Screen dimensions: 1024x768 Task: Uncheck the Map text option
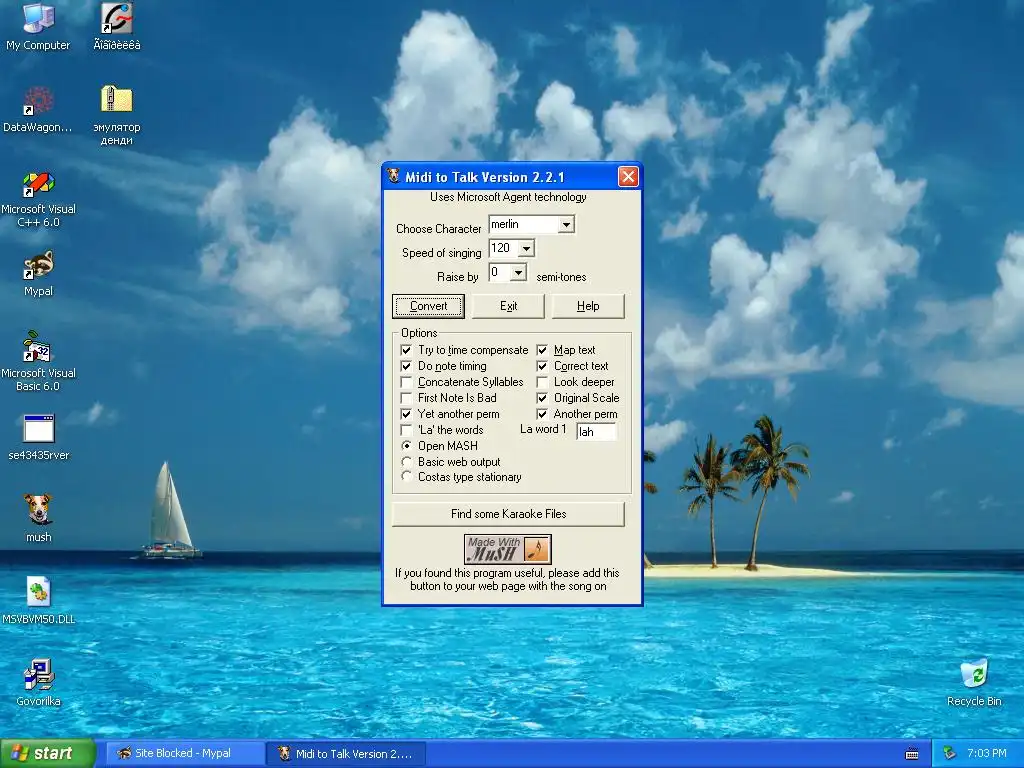[542, 350]
